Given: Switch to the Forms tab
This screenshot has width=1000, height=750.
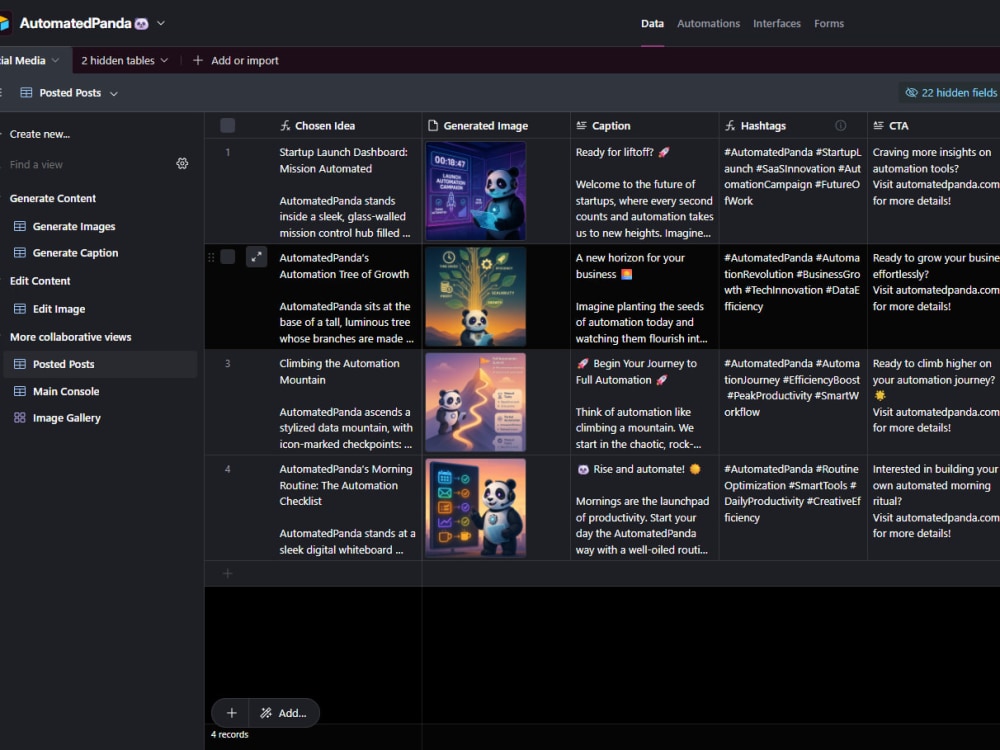Looking at the screenshot, I should point(828,24).
